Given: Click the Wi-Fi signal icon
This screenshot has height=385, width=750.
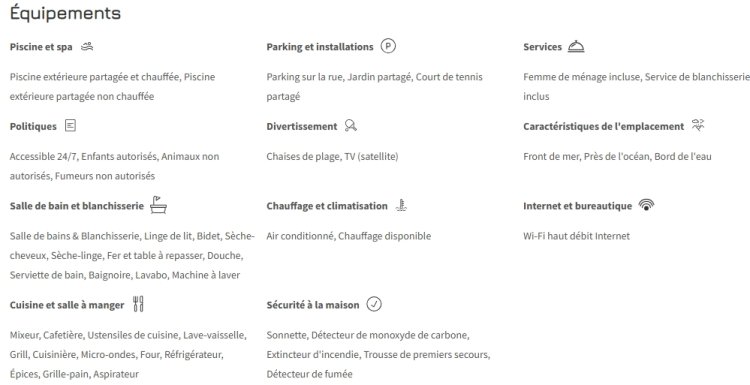Looking at the screenshot, I should (647, 205).
